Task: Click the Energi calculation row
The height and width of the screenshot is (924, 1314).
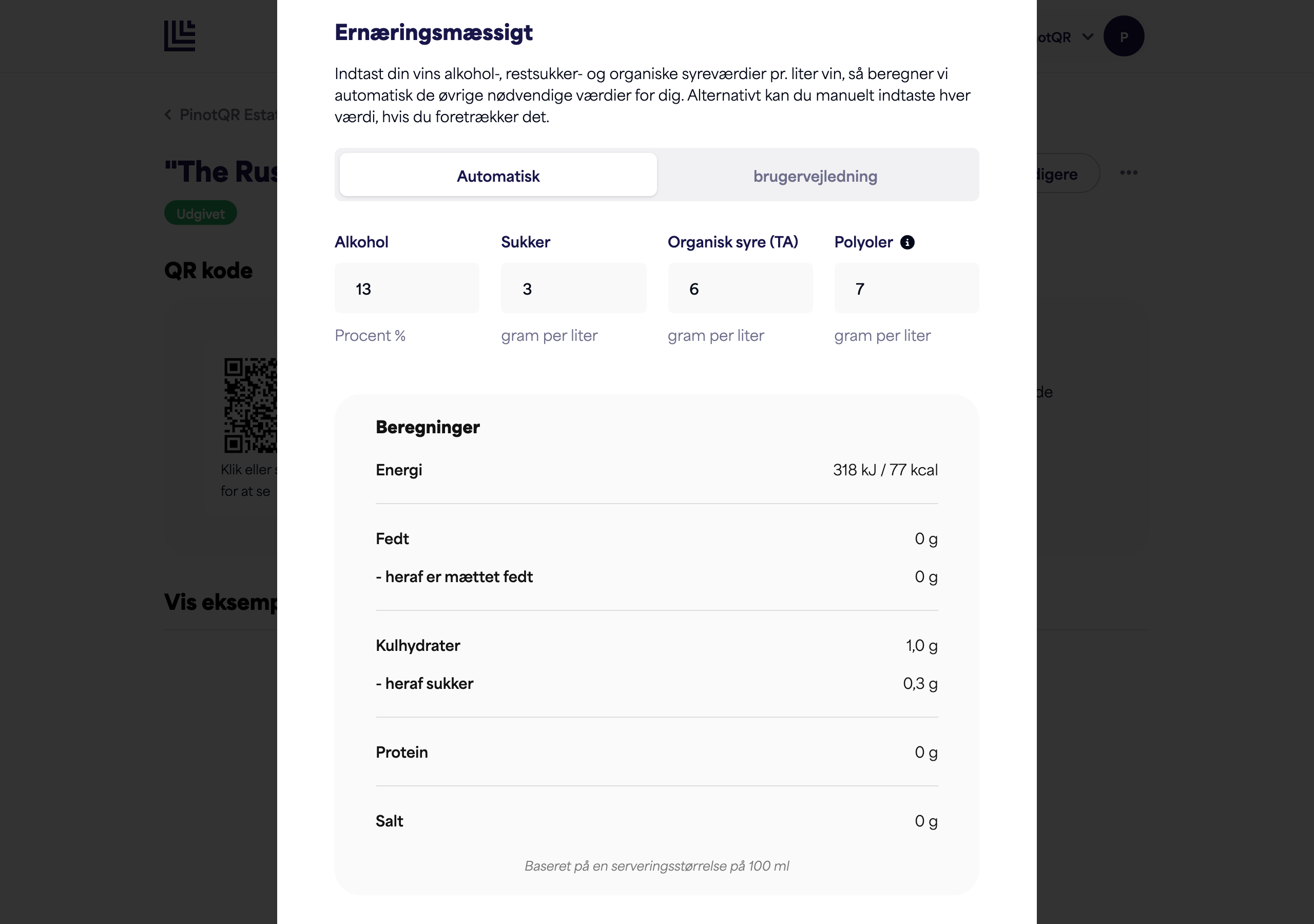Action: pyautogui.click(x=657, y=470)
